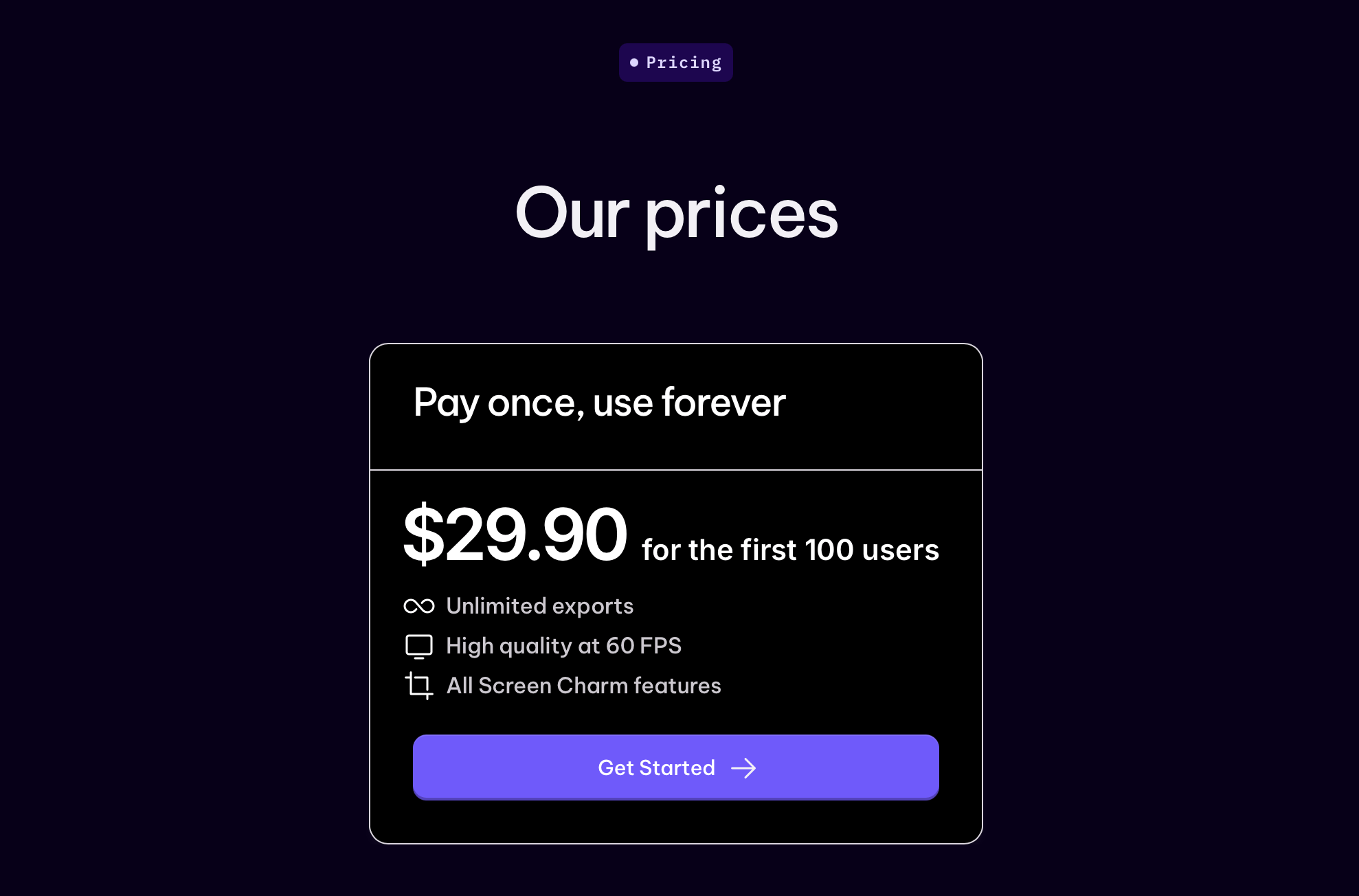Click the 'Get Started' label text
The width and height of the screenshot is (1359, 896).
pos(657,768)
